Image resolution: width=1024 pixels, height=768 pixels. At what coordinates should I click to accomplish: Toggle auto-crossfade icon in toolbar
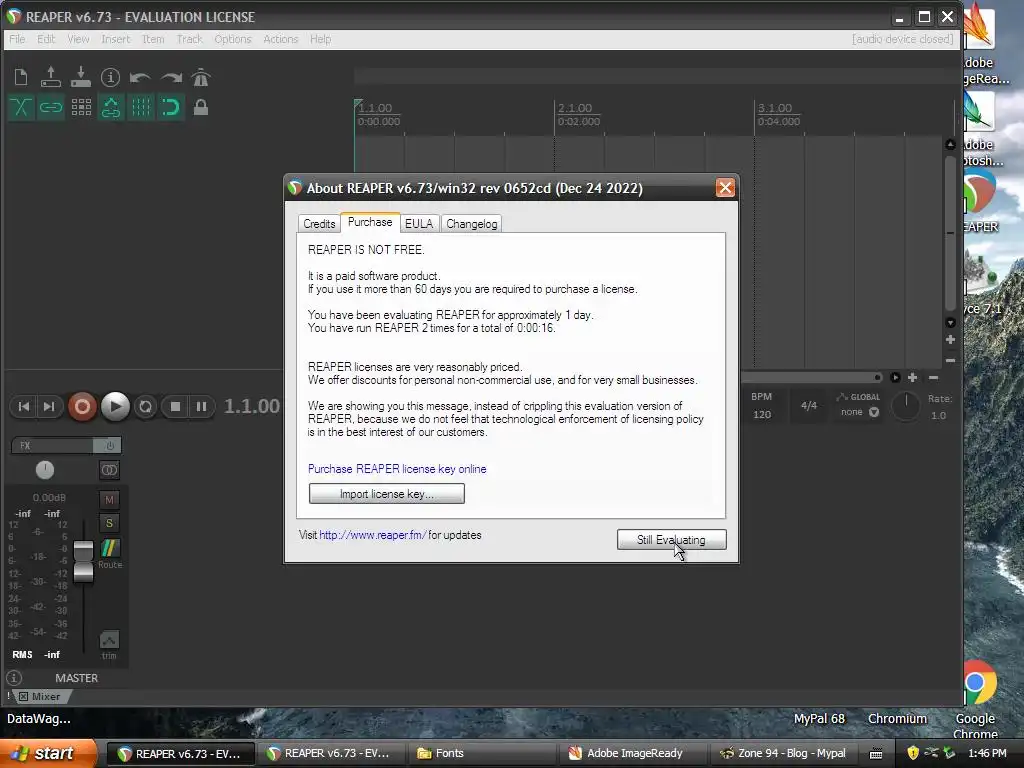pyautogui.click(x=21, y=107)
